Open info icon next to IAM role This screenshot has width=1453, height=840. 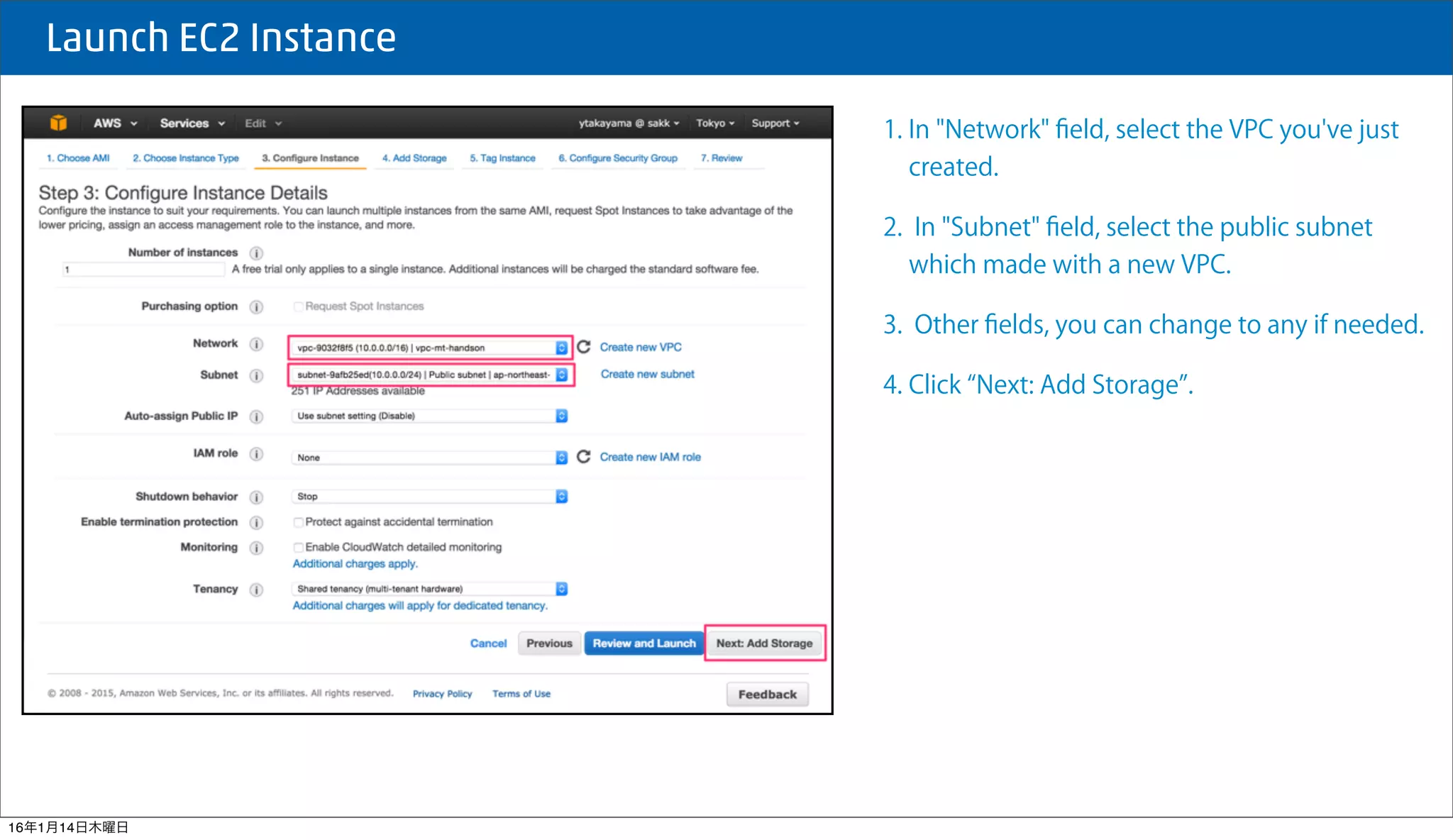256,454
